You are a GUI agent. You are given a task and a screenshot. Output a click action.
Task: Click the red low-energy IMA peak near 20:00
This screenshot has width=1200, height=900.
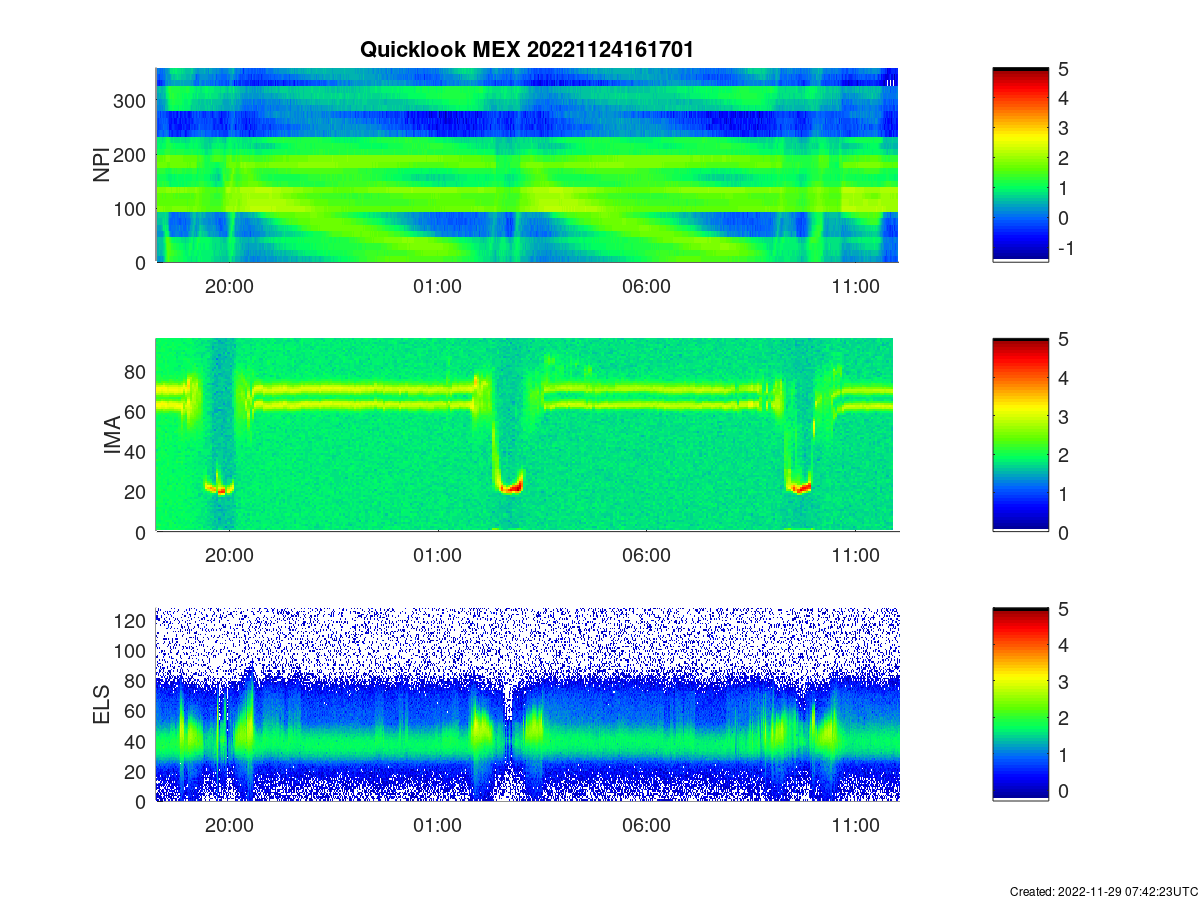coord(220,488)
